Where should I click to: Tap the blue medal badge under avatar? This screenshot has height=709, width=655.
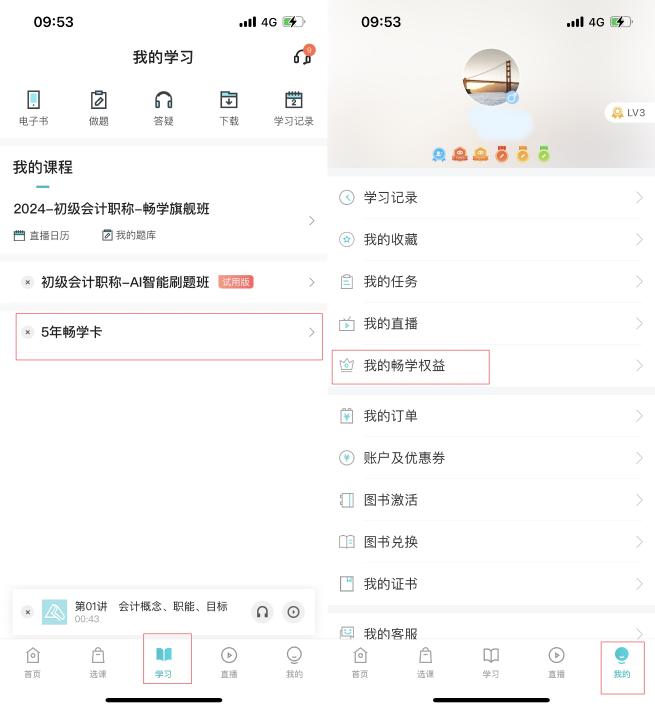coord(438,154)
